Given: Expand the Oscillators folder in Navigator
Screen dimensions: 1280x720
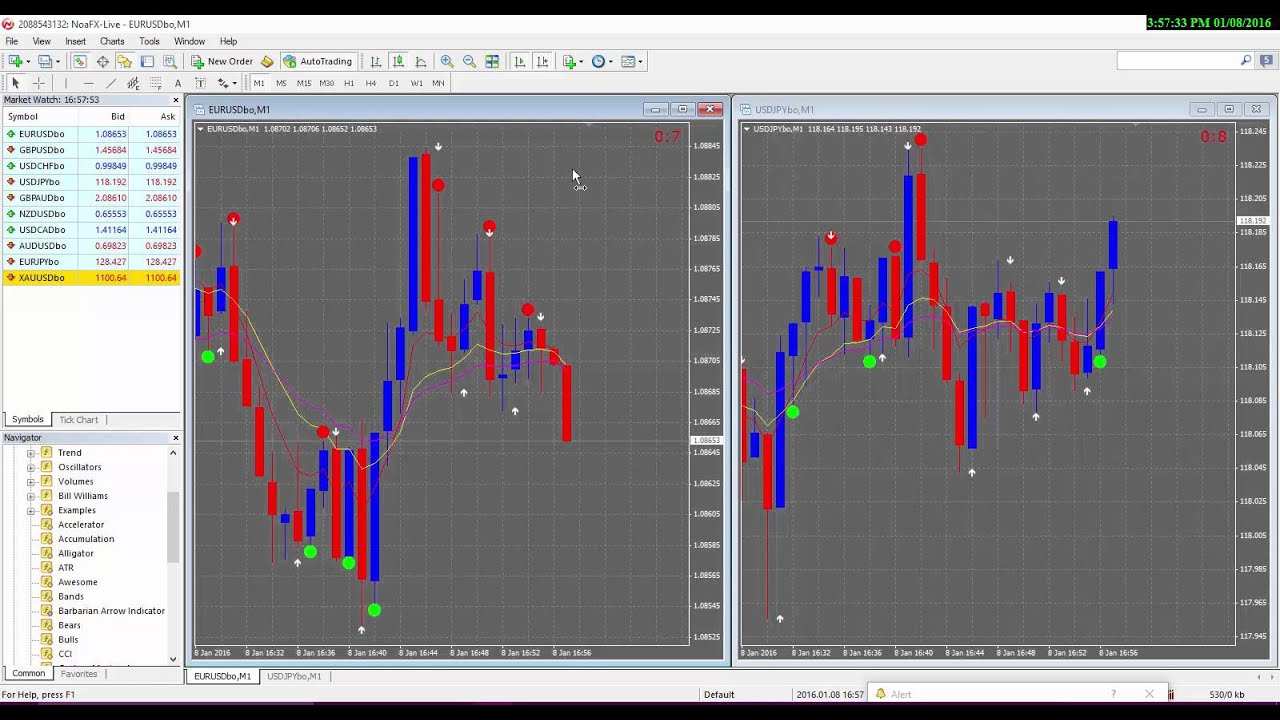Looking at the screenshot, I should click(x=30, y=467).
